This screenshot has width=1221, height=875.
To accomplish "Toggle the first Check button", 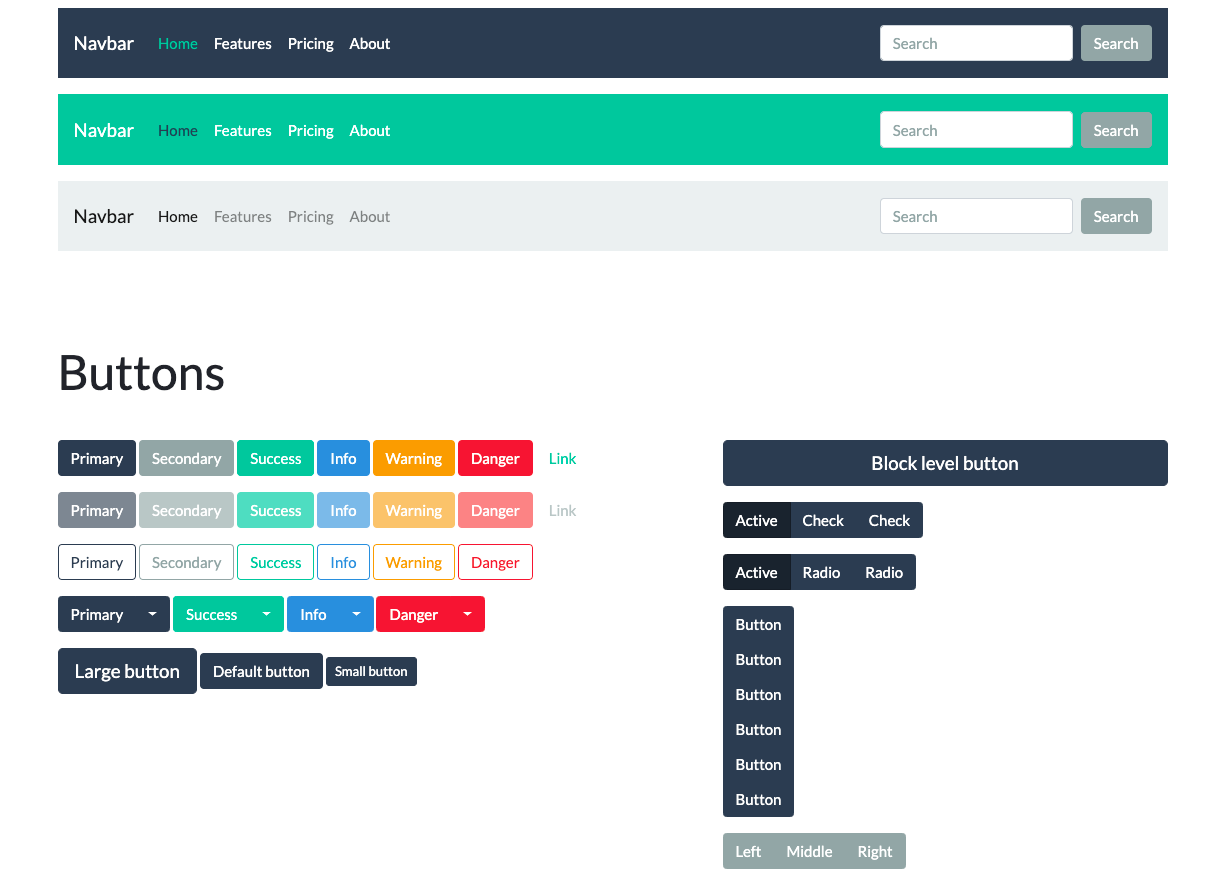I will pos(823,520).
